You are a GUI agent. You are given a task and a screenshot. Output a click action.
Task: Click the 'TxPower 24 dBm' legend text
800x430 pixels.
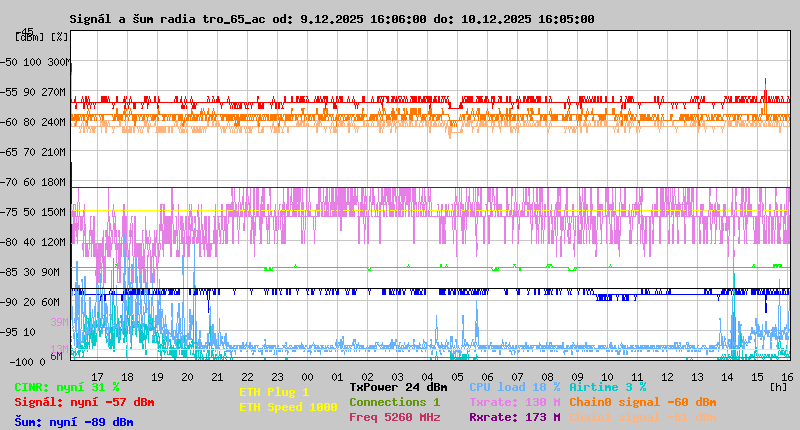click(x=398, y=387)
